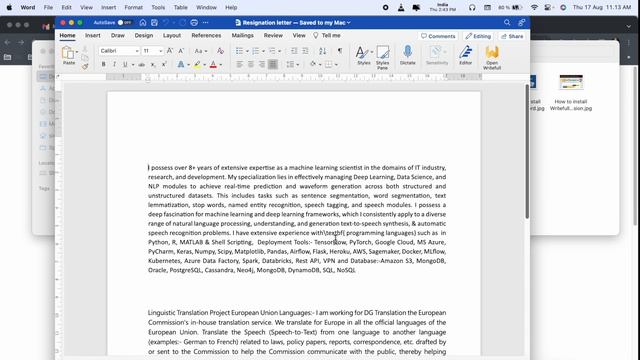640x360 pixels.
Task: Switch to the Draw ribbon tab
Action: [118, 36]
